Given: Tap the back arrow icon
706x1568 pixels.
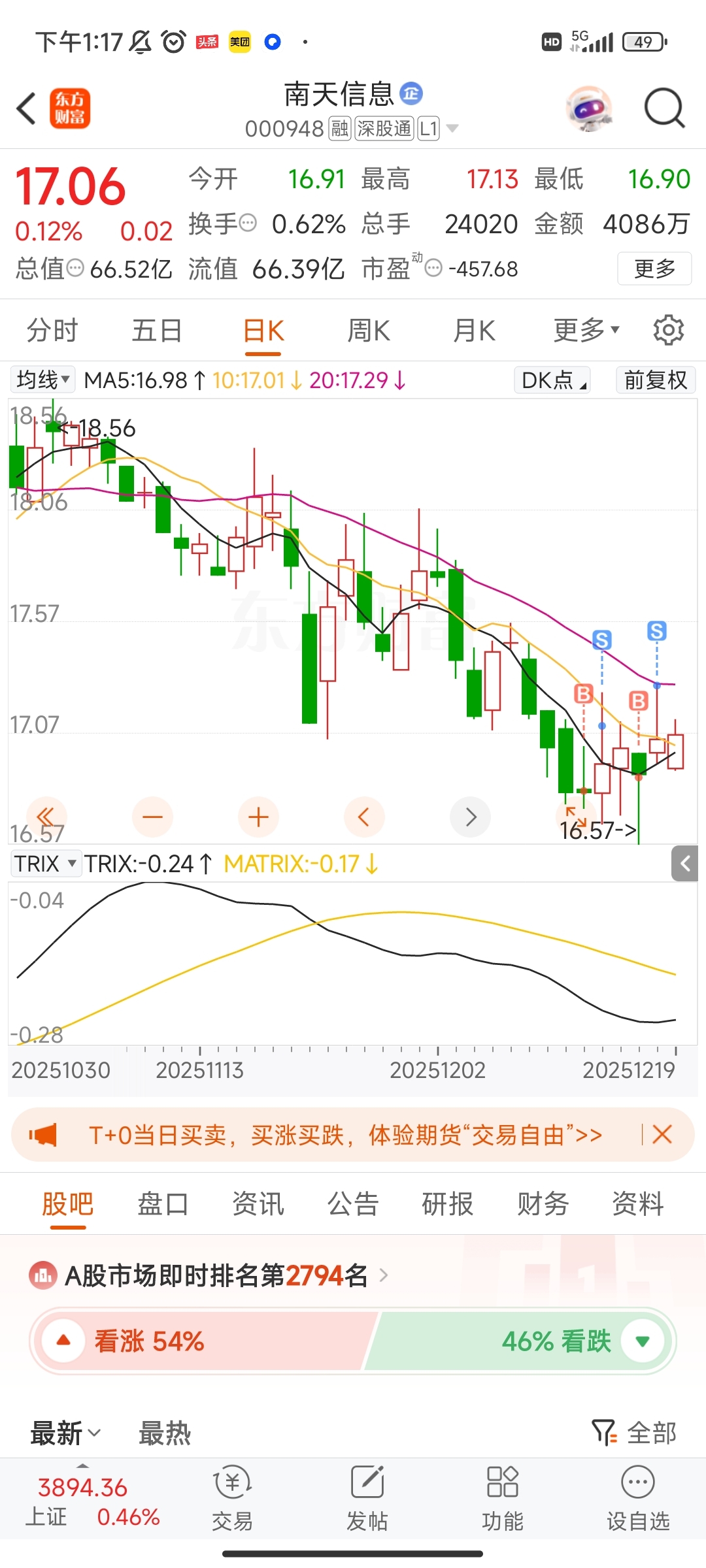Looking at the screenshot, I should (26, 108).
